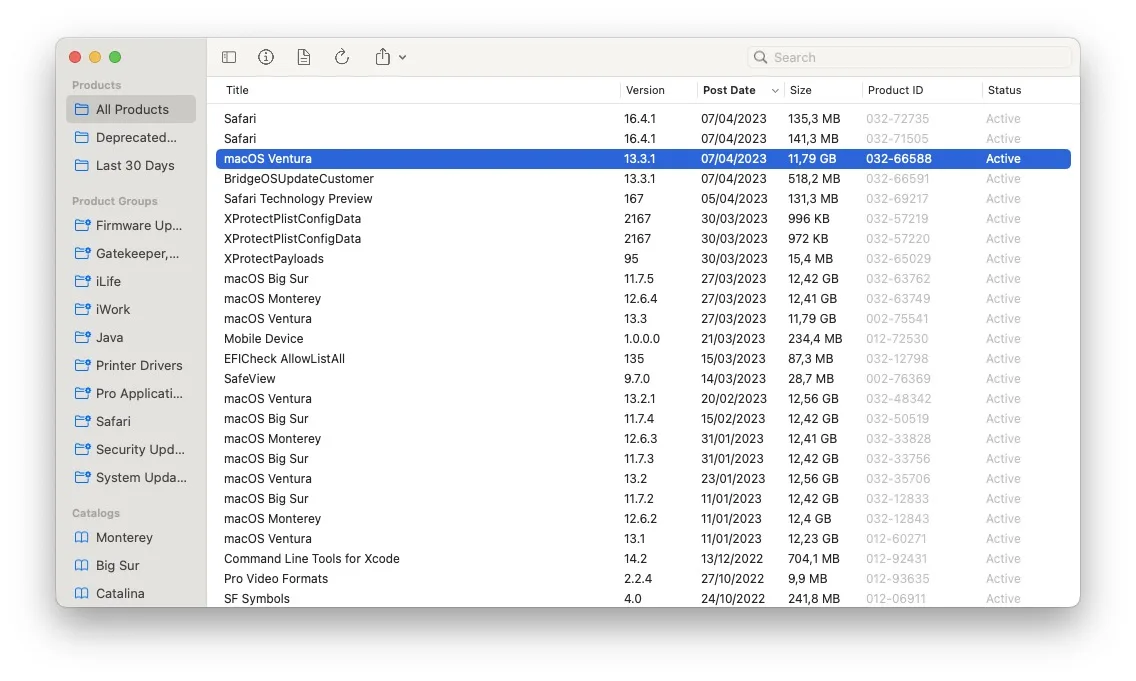
Task: Focus the Search field
Action: [909, 57]
